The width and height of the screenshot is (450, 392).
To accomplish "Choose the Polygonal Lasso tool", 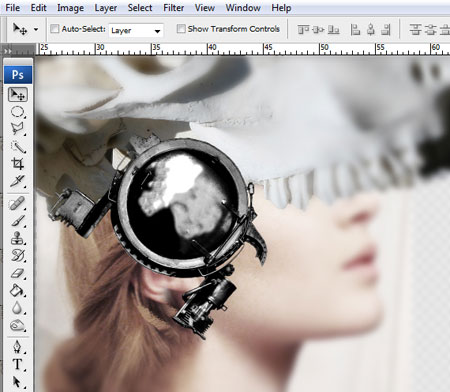I will [18, 129].
